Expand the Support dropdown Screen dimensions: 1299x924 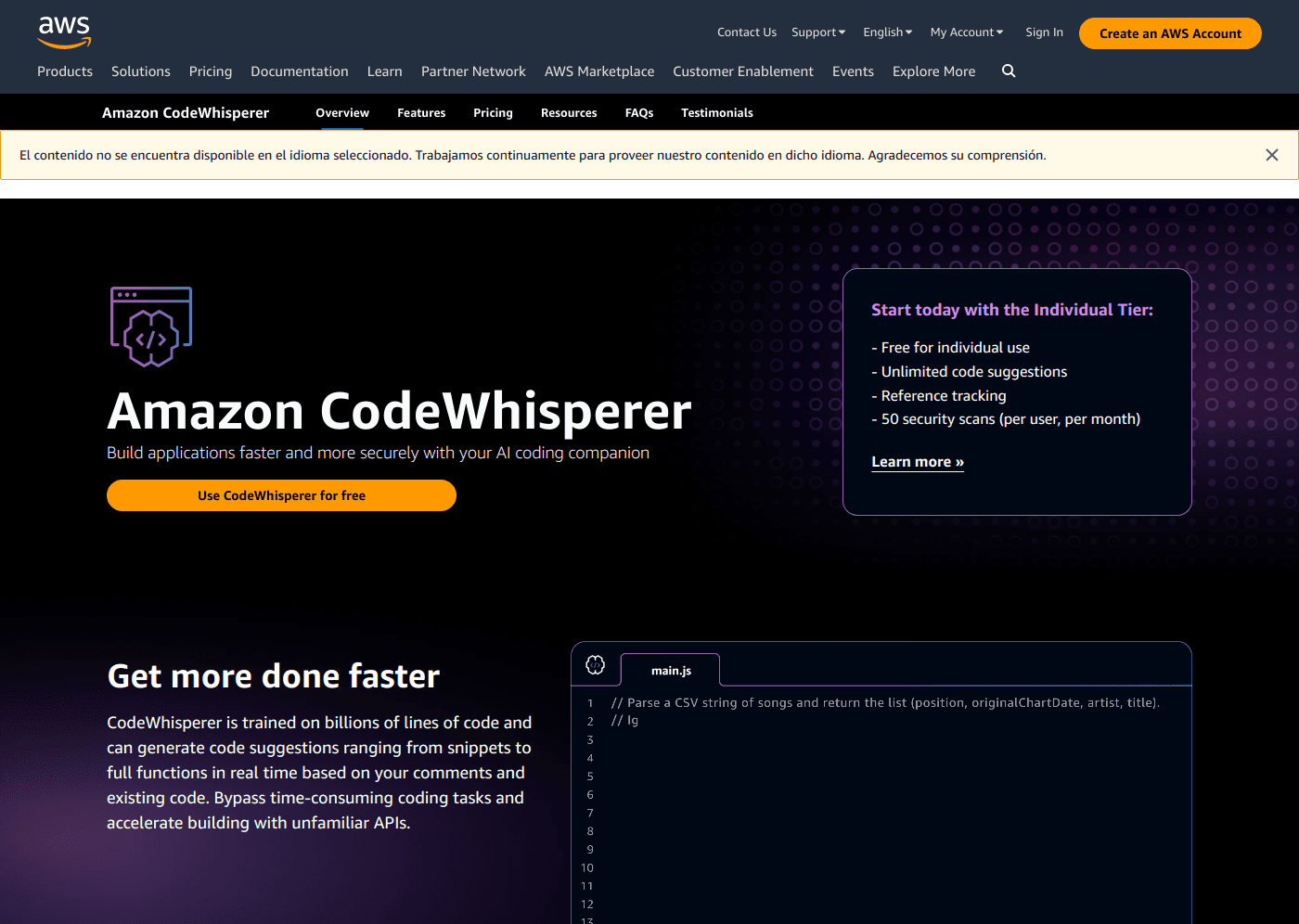pos(818,32)
